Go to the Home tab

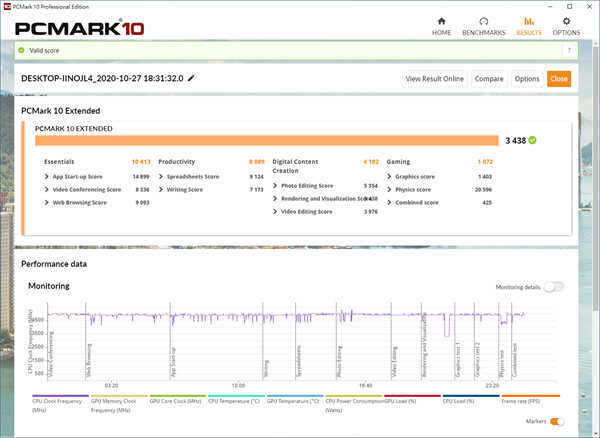click(441, 26)
